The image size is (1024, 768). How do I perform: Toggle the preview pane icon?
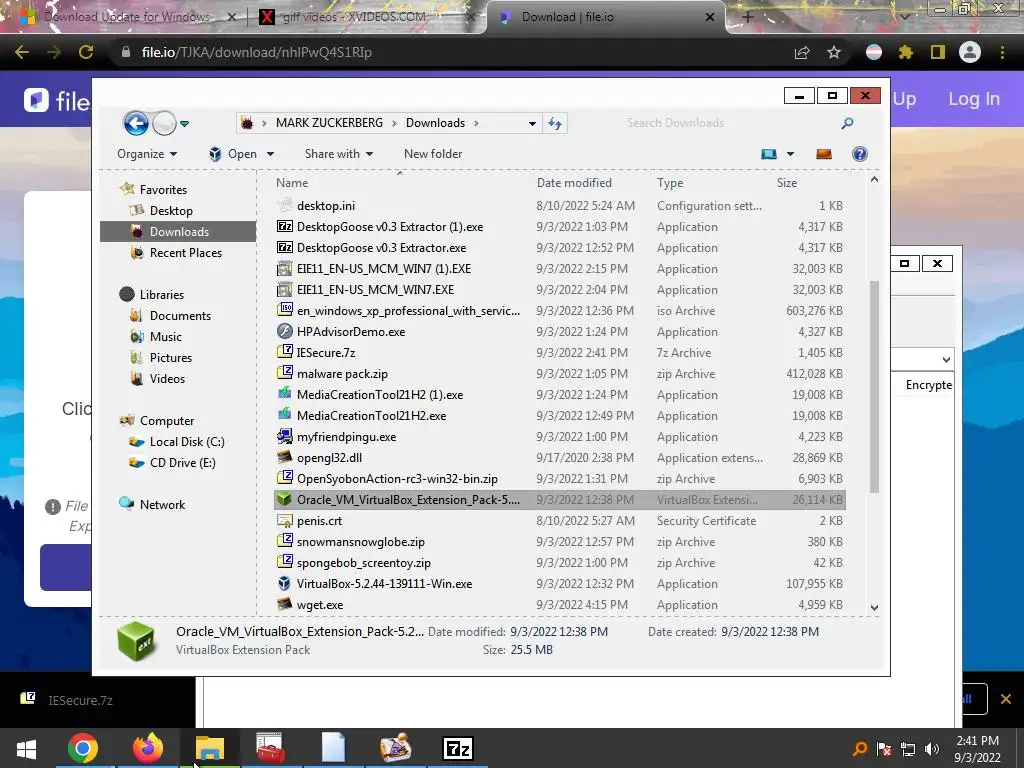click(x=824, y=154)
